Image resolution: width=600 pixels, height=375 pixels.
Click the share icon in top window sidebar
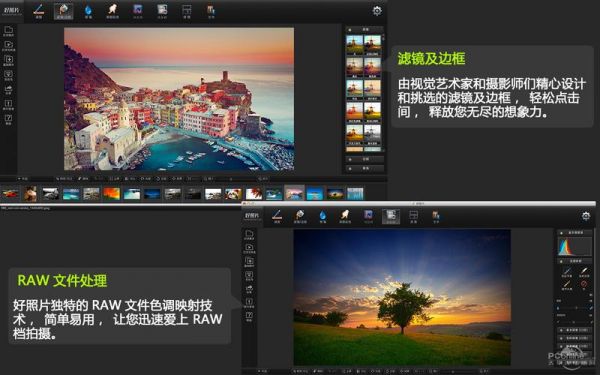(8, 90)
